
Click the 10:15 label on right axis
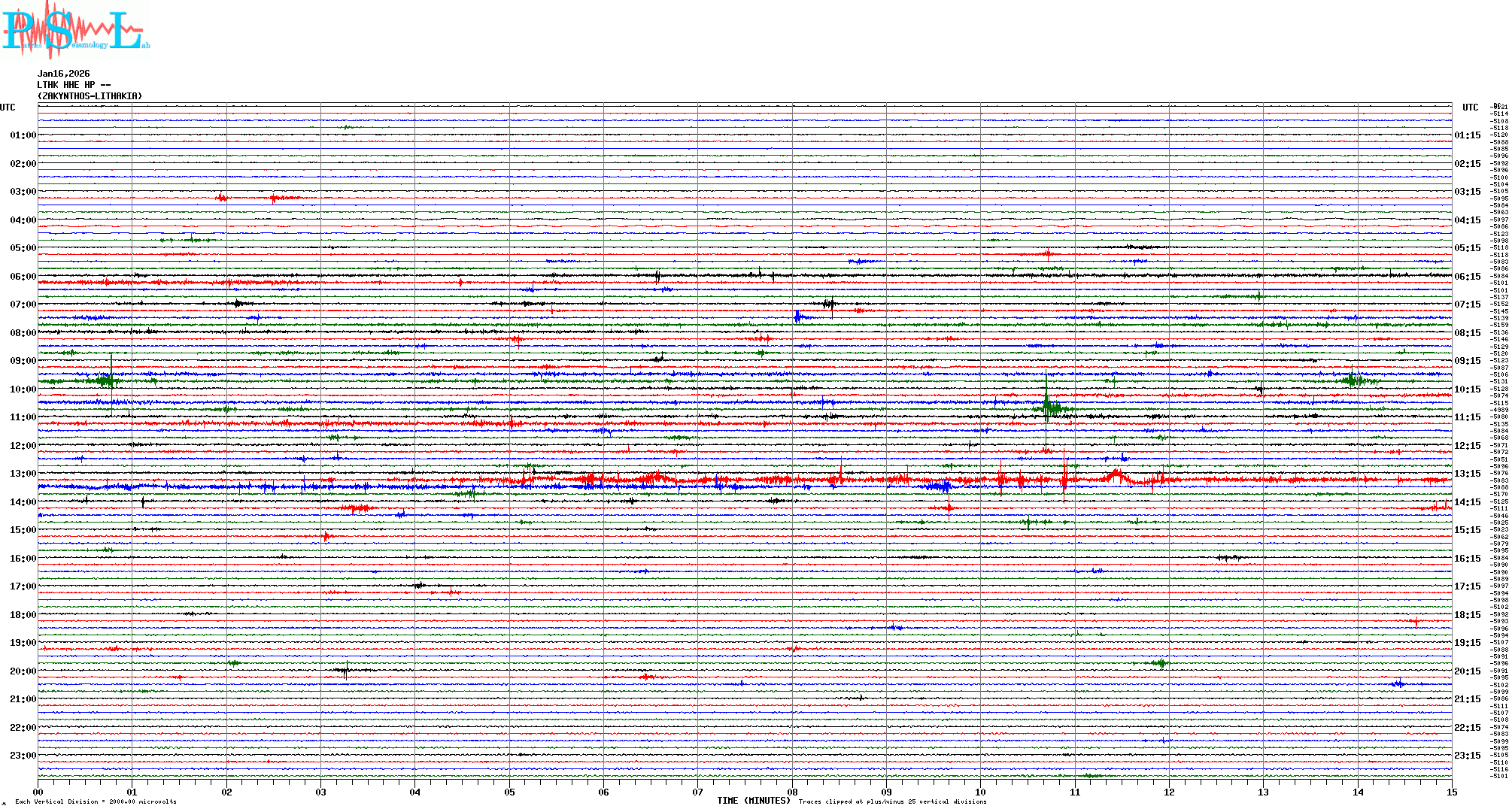[x=1467, y=389]
